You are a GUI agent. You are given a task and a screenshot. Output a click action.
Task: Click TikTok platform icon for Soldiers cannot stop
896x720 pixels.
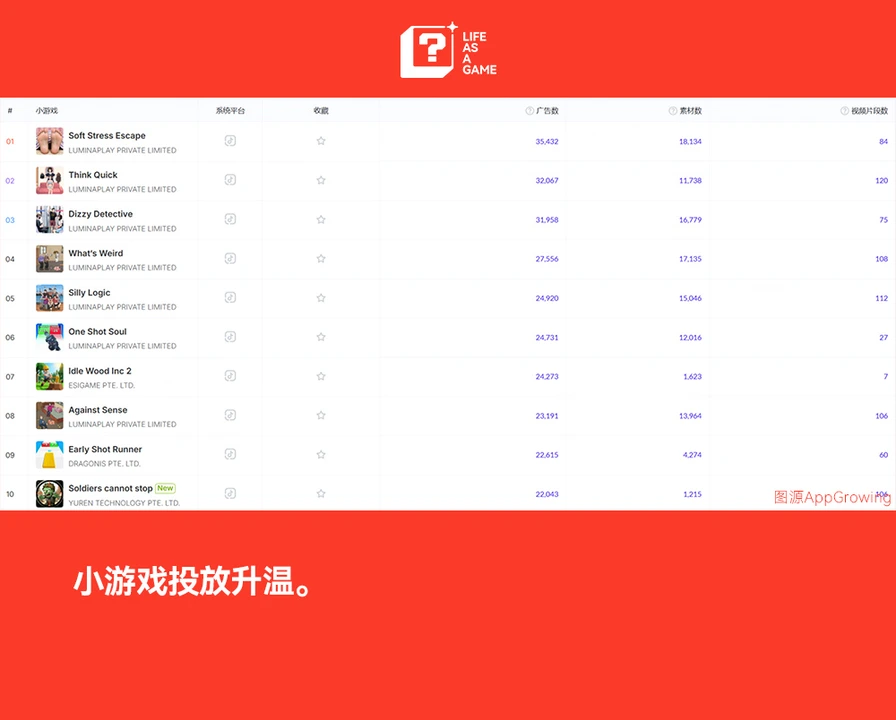pyautogui.click(x=230, y=493)
